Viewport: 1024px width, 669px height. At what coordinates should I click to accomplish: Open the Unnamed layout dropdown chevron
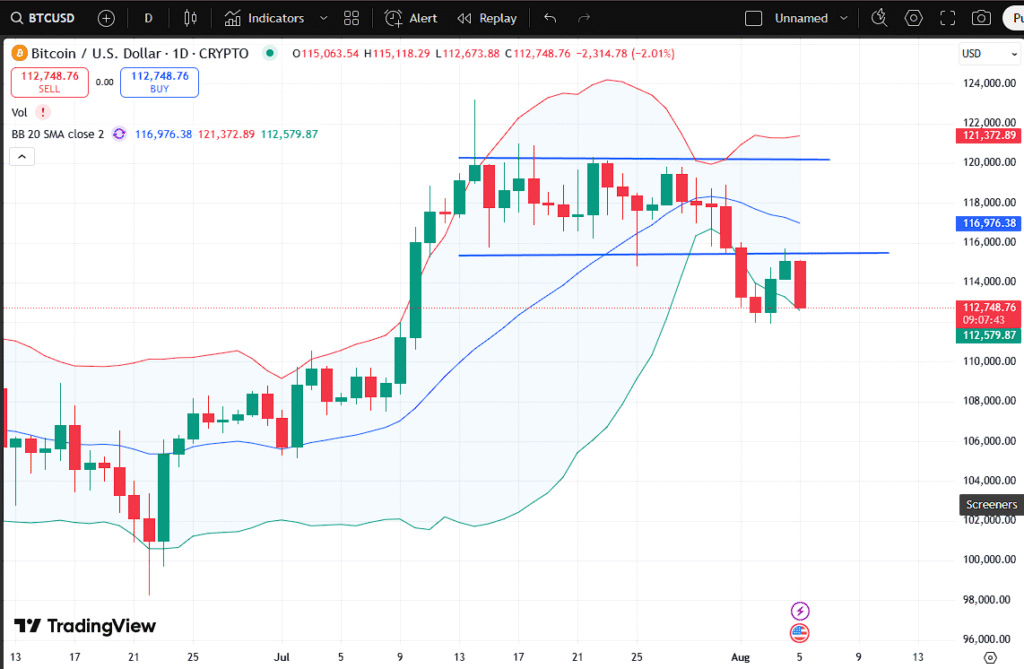click(x=845, y=18)
